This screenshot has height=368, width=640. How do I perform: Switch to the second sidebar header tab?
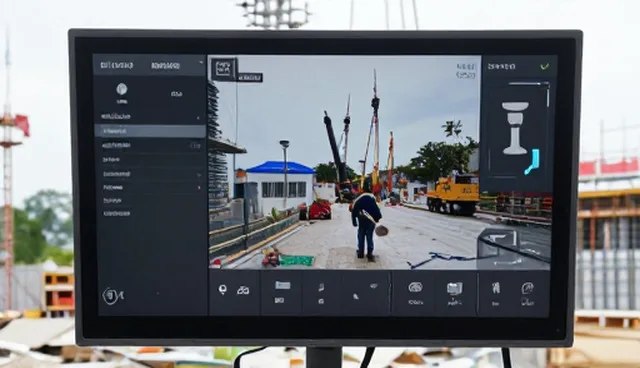[165, 66]
